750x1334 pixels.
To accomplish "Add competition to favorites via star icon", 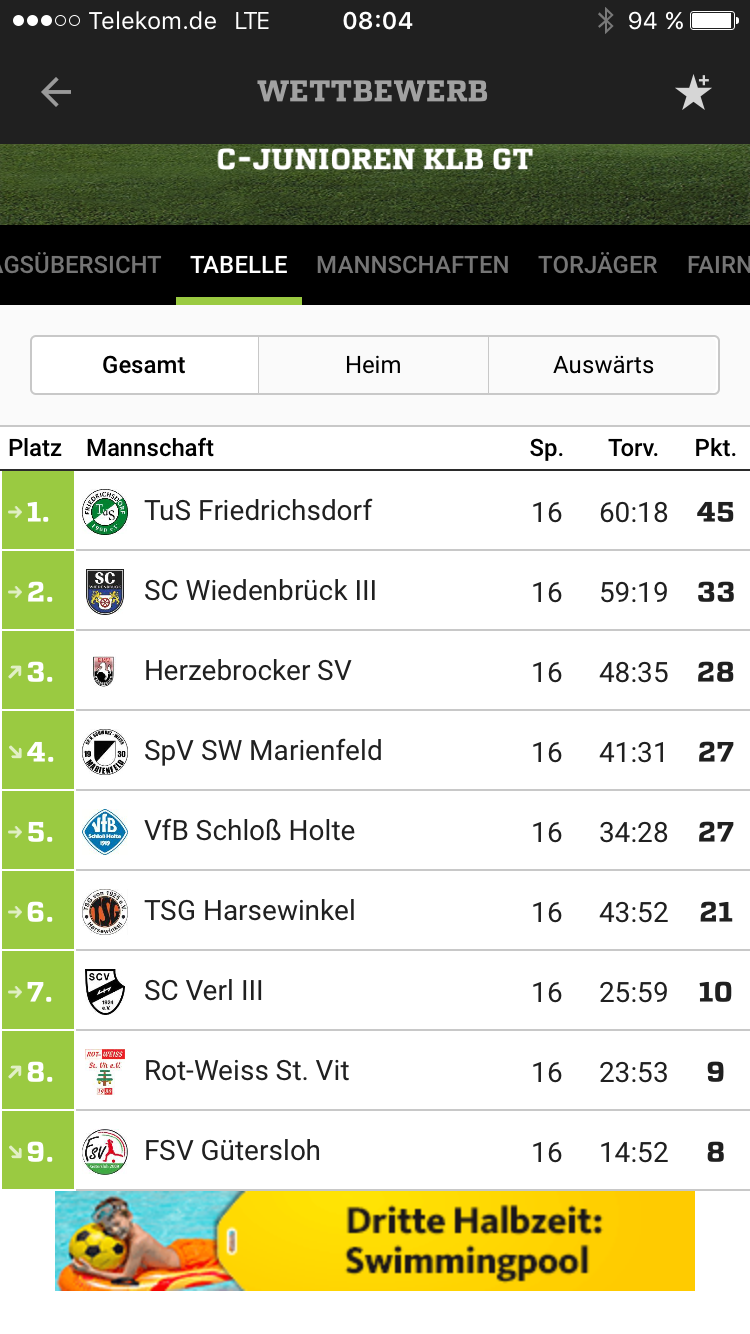I will [x=692, y=92].
